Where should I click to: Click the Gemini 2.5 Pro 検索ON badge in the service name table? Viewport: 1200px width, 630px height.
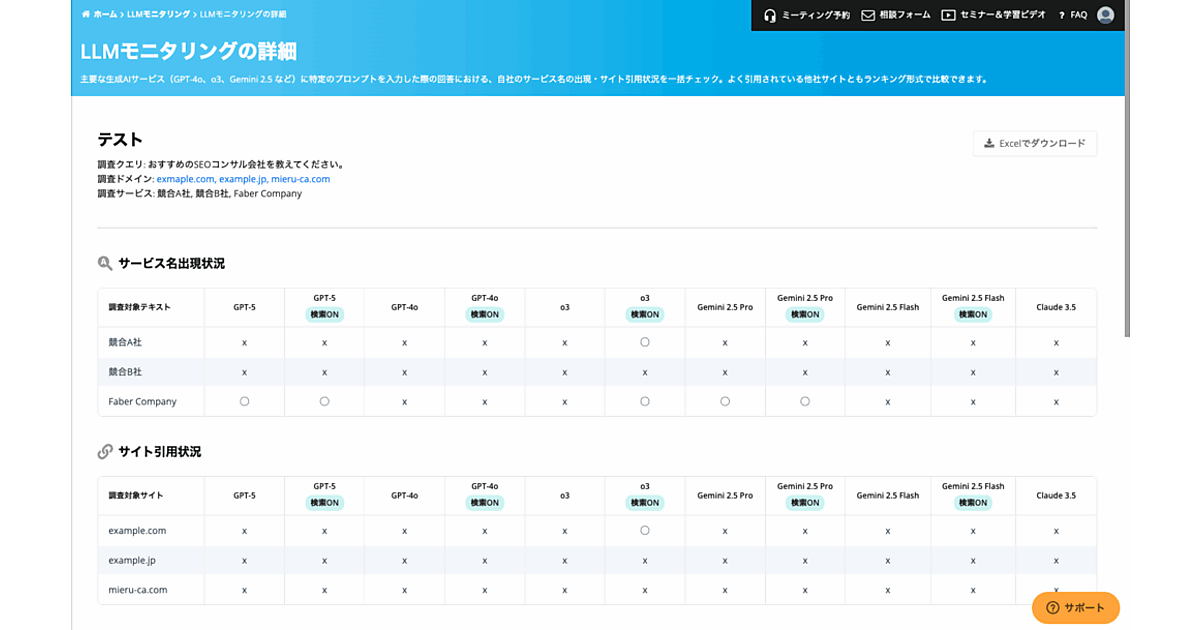(805, 315)
